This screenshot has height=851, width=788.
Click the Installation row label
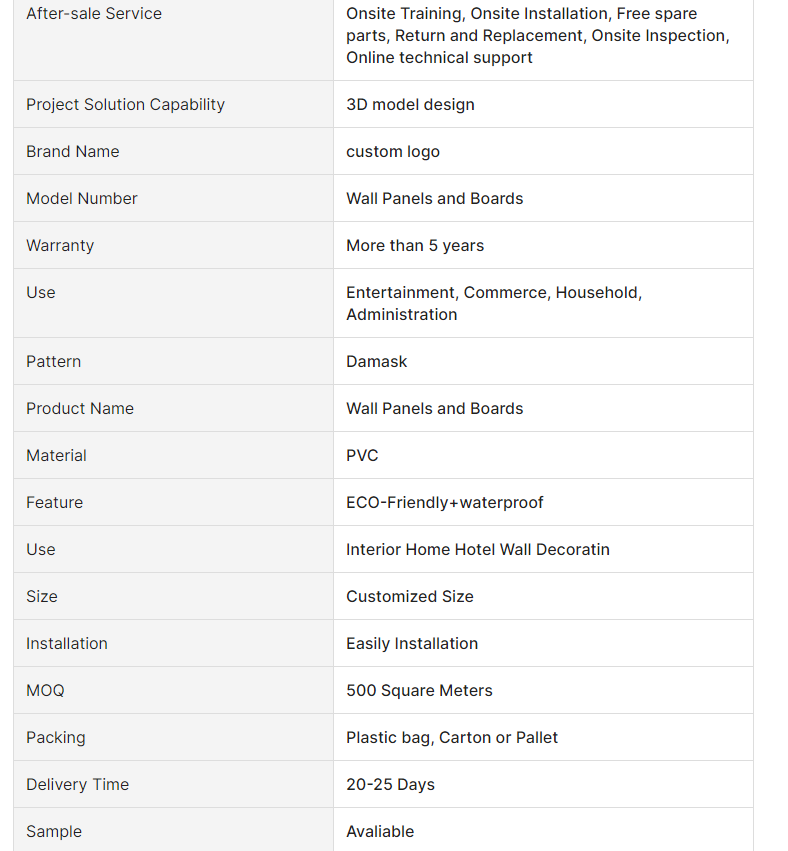click(67, 643)
